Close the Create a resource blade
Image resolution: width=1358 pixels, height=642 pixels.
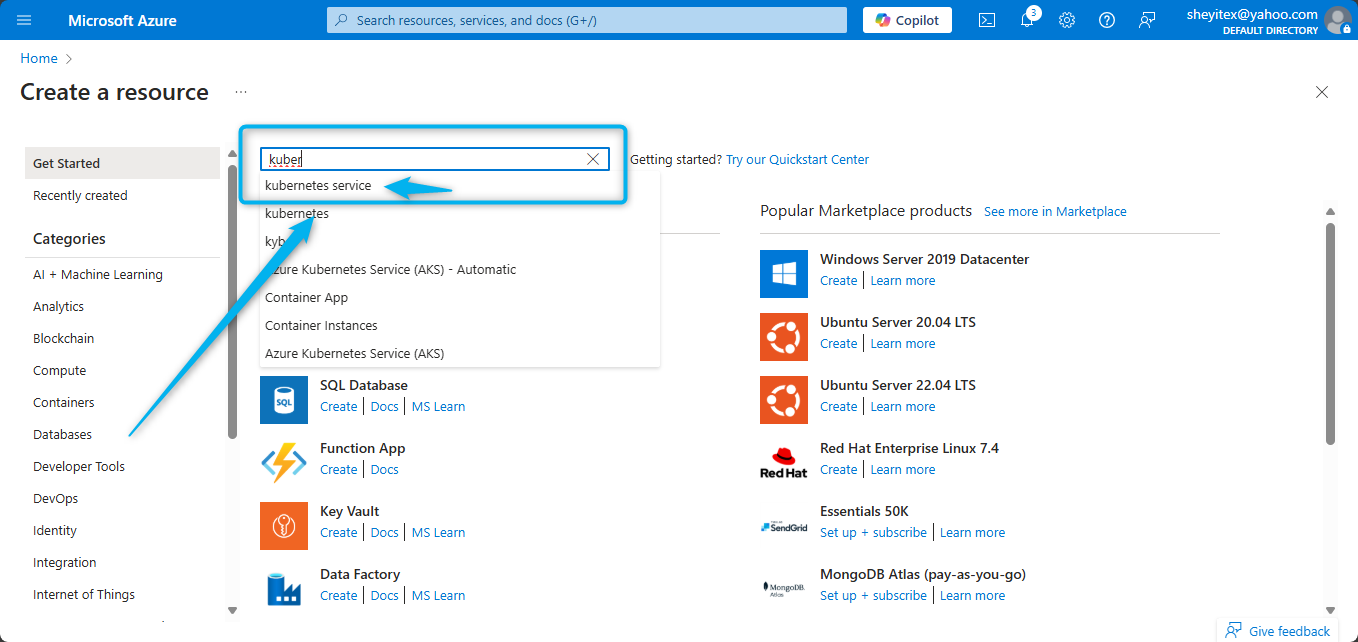click(1322, 92)
